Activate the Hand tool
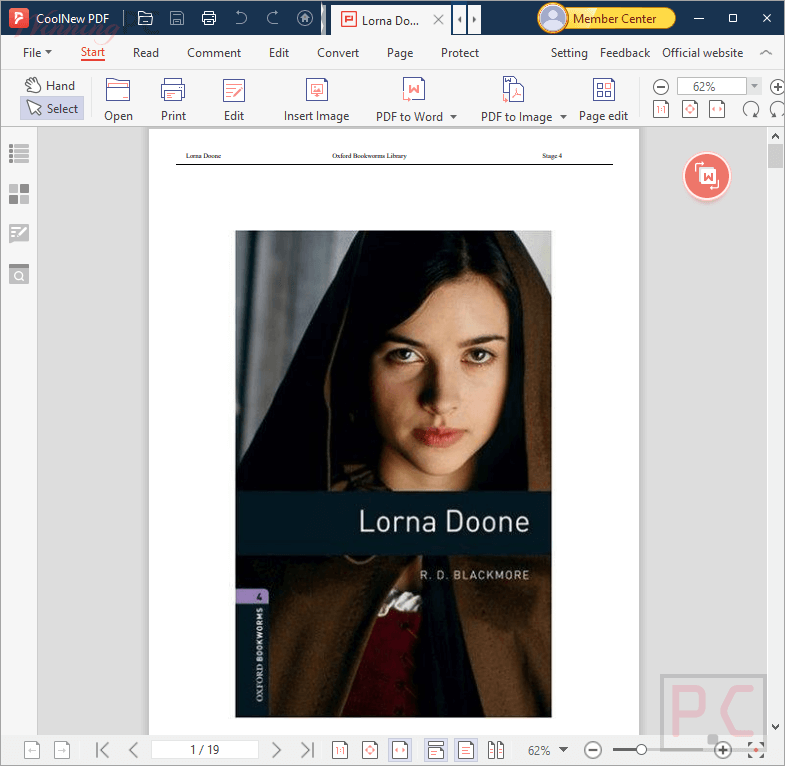This screenshot has width=785, height=766. point(50,86)
